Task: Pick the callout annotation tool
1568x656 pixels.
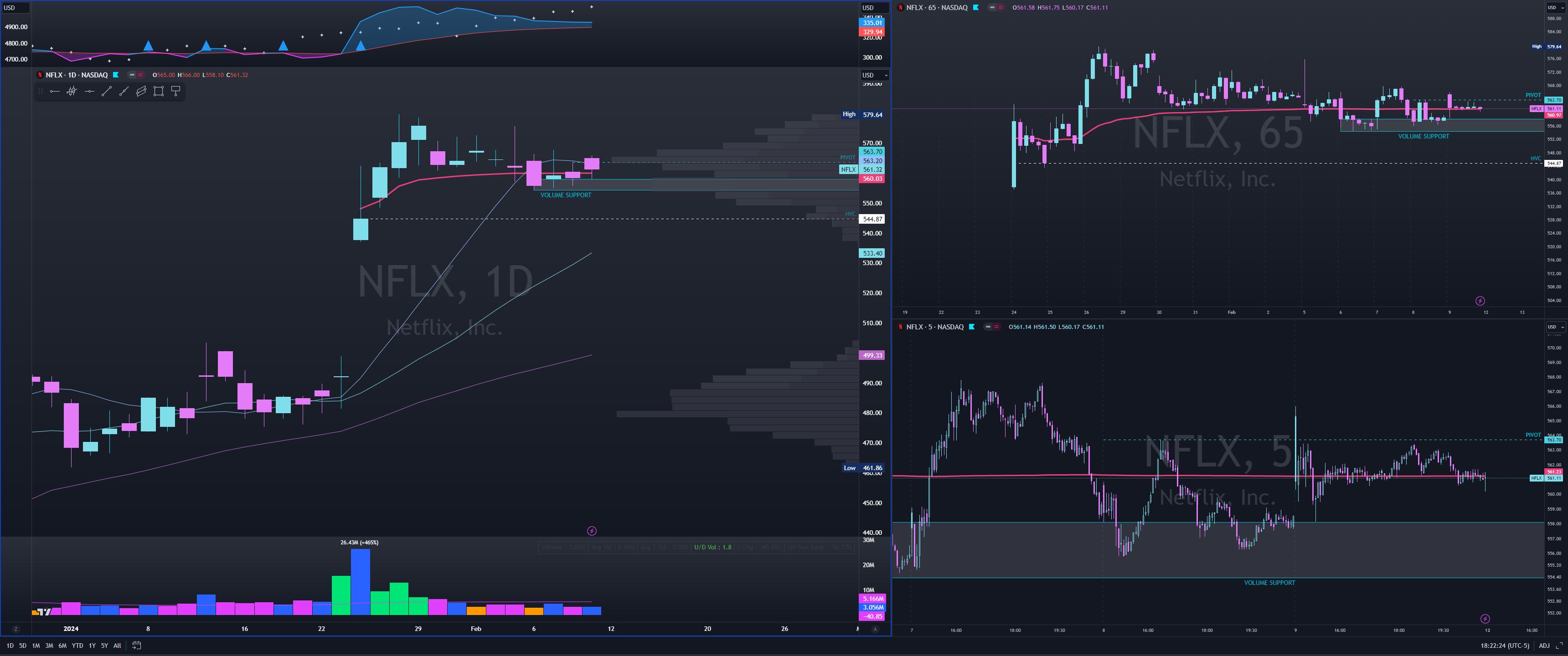Action: point(176,91)
